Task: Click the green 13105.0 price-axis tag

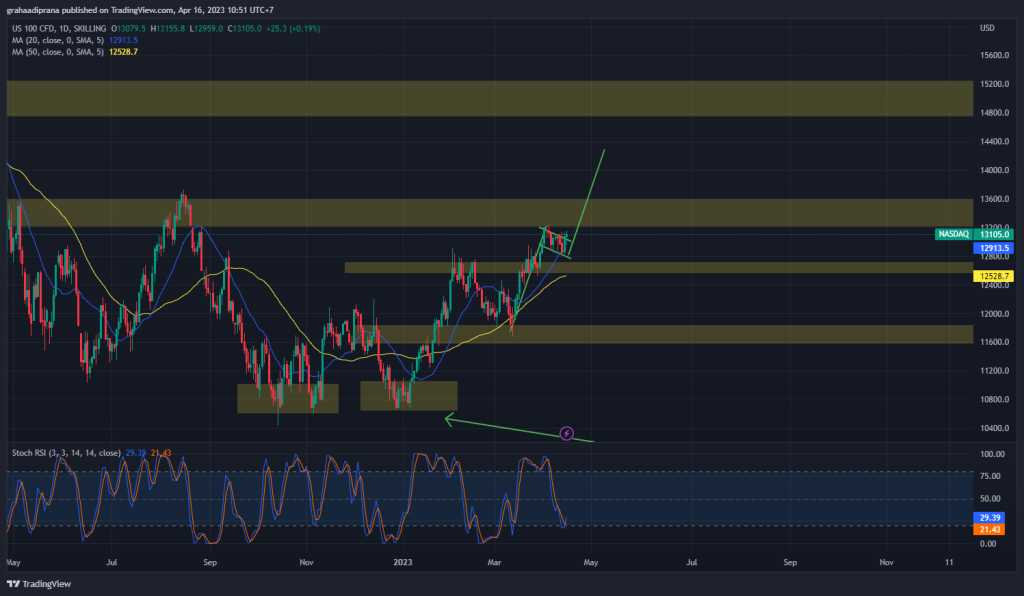Action: [994, 234]
